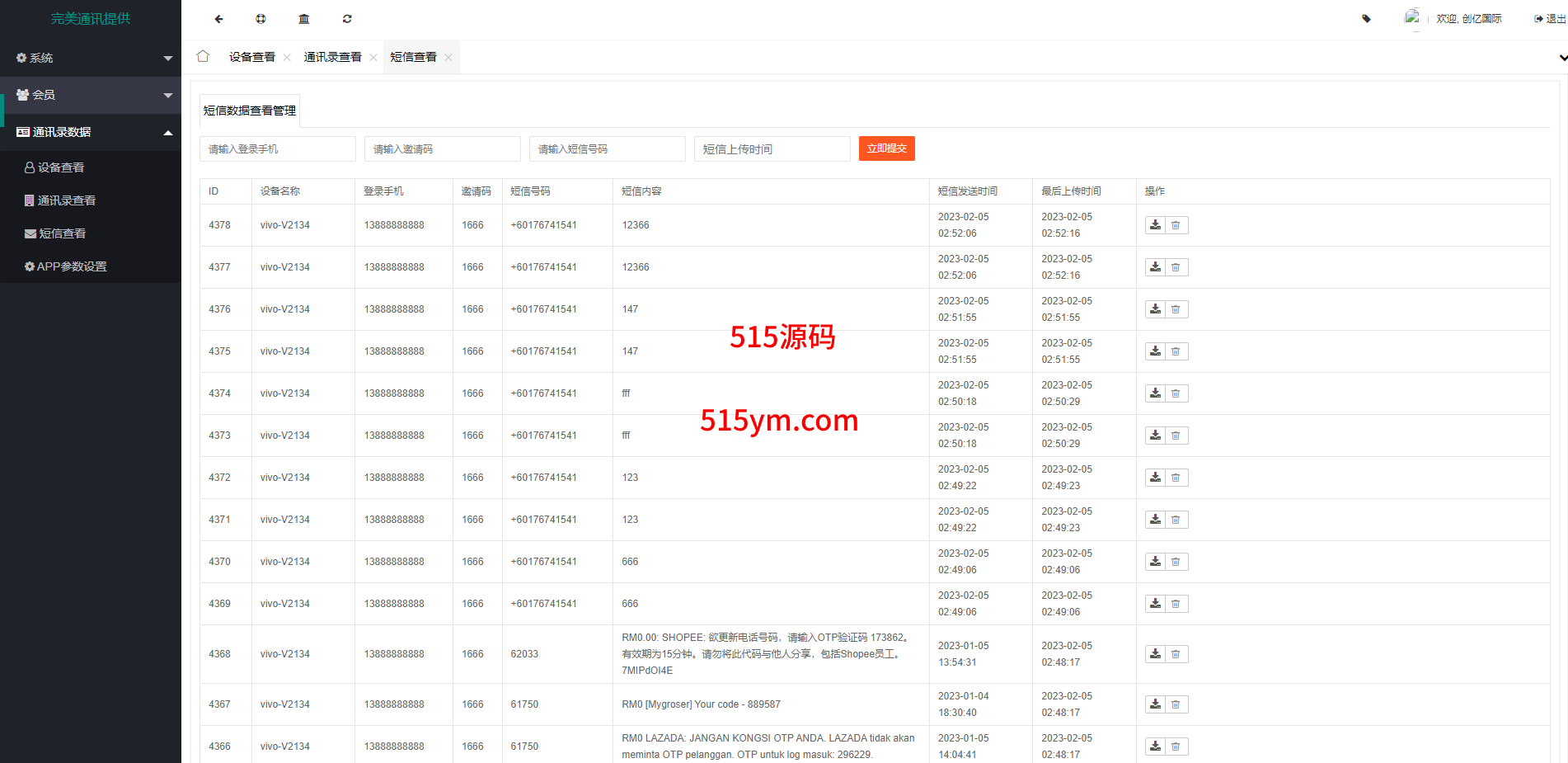Screen dimensions: 1568x763
Task: Click the tag icon near user avatar
Action: click(1366, 19)
